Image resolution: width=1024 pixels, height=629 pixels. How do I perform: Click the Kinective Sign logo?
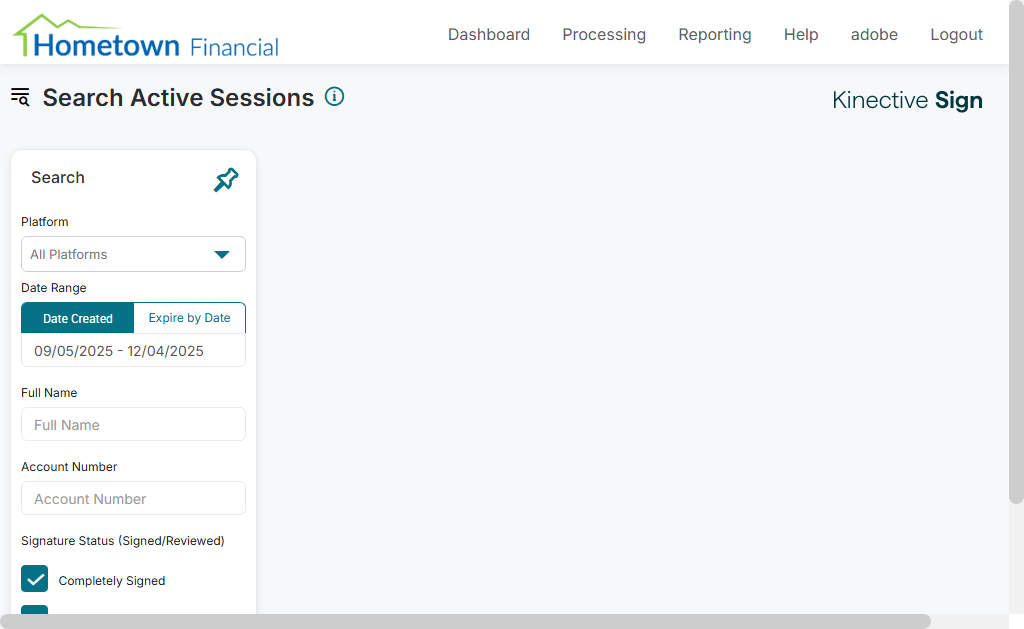coord(907,100)
